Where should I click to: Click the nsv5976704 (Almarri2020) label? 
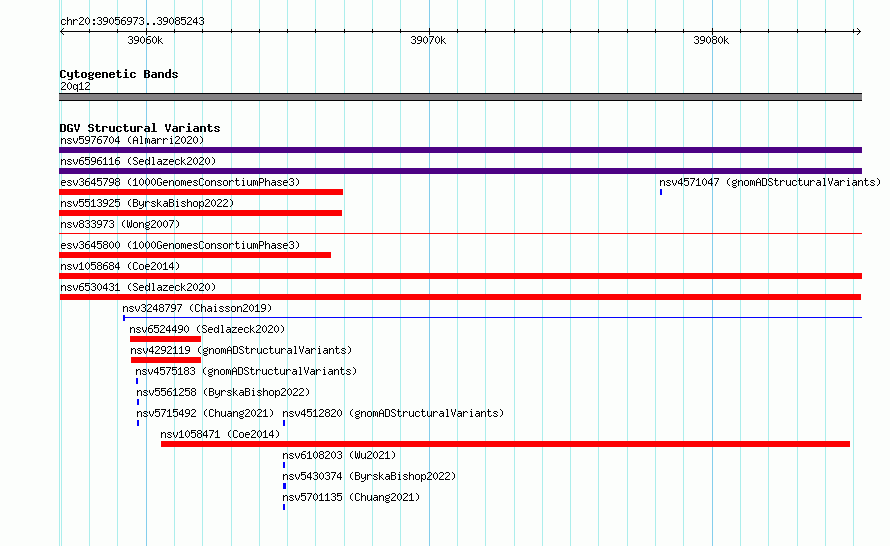[132, 140]
